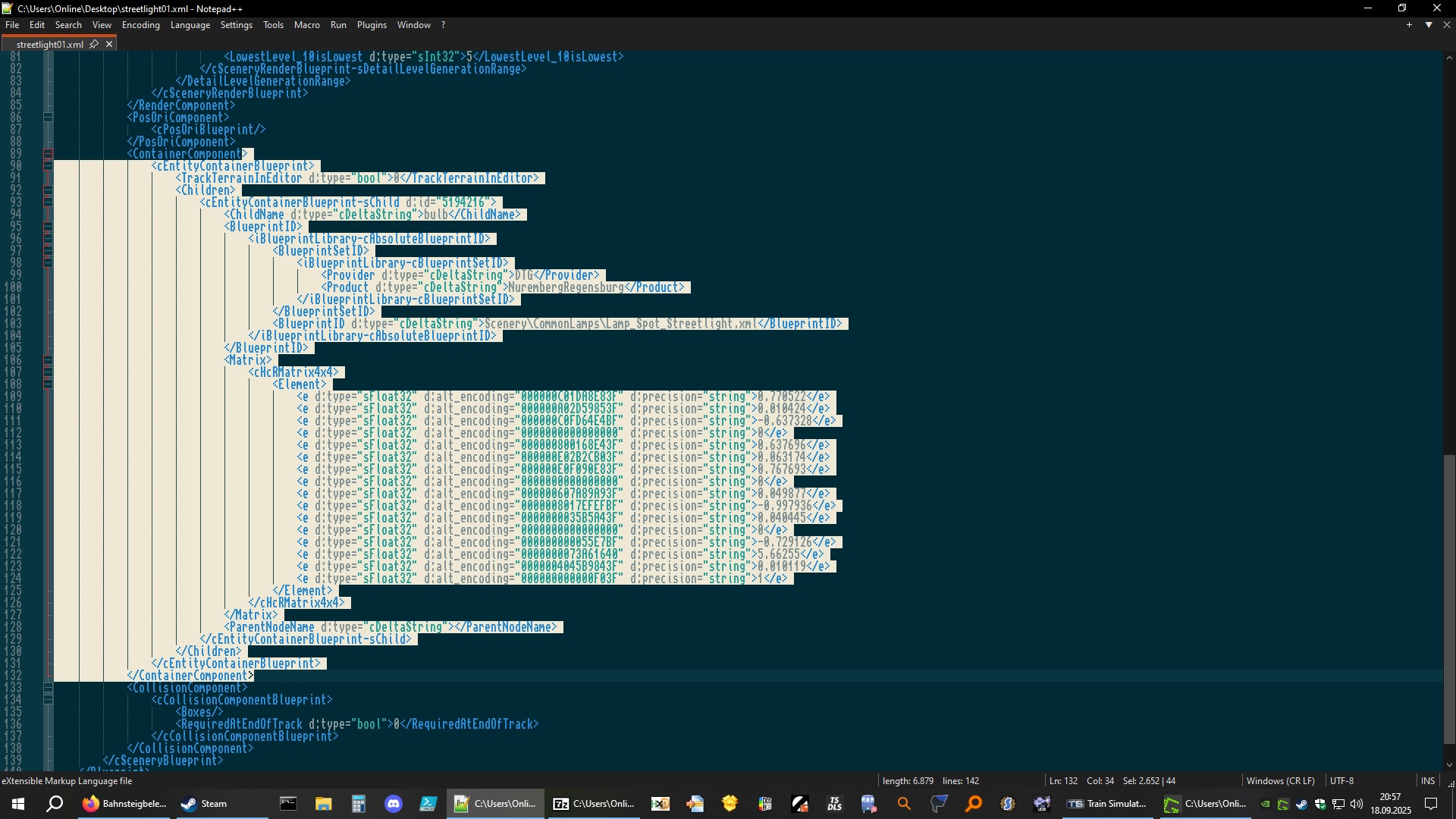The image size is (1456, 819).
Task: Collapse the ContainerComponent fold on line 89
Action: coord(49,154)
